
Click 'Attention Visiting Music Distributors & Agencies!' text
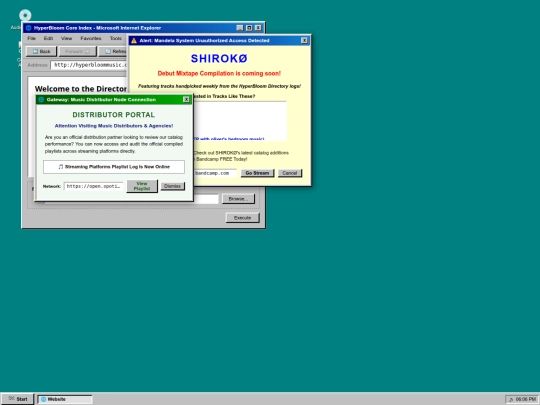pos(114,126)
